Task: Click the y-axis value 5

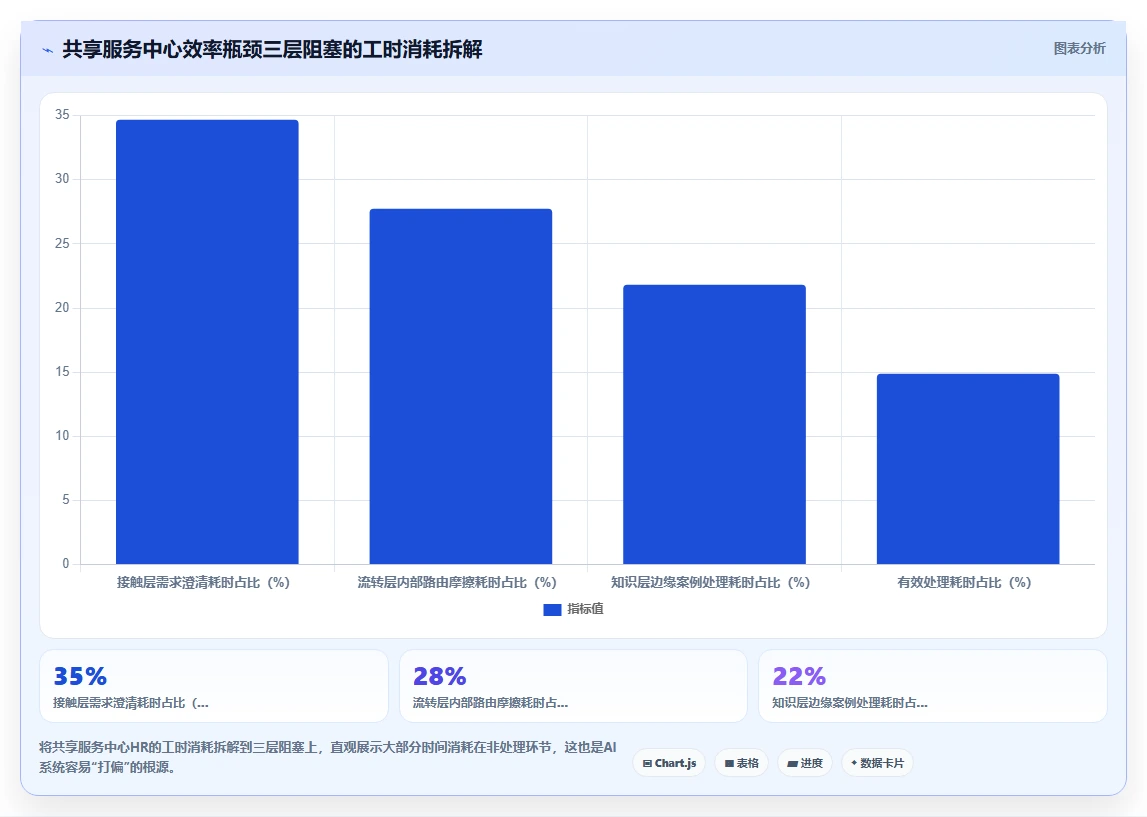Action: point(66,500)
